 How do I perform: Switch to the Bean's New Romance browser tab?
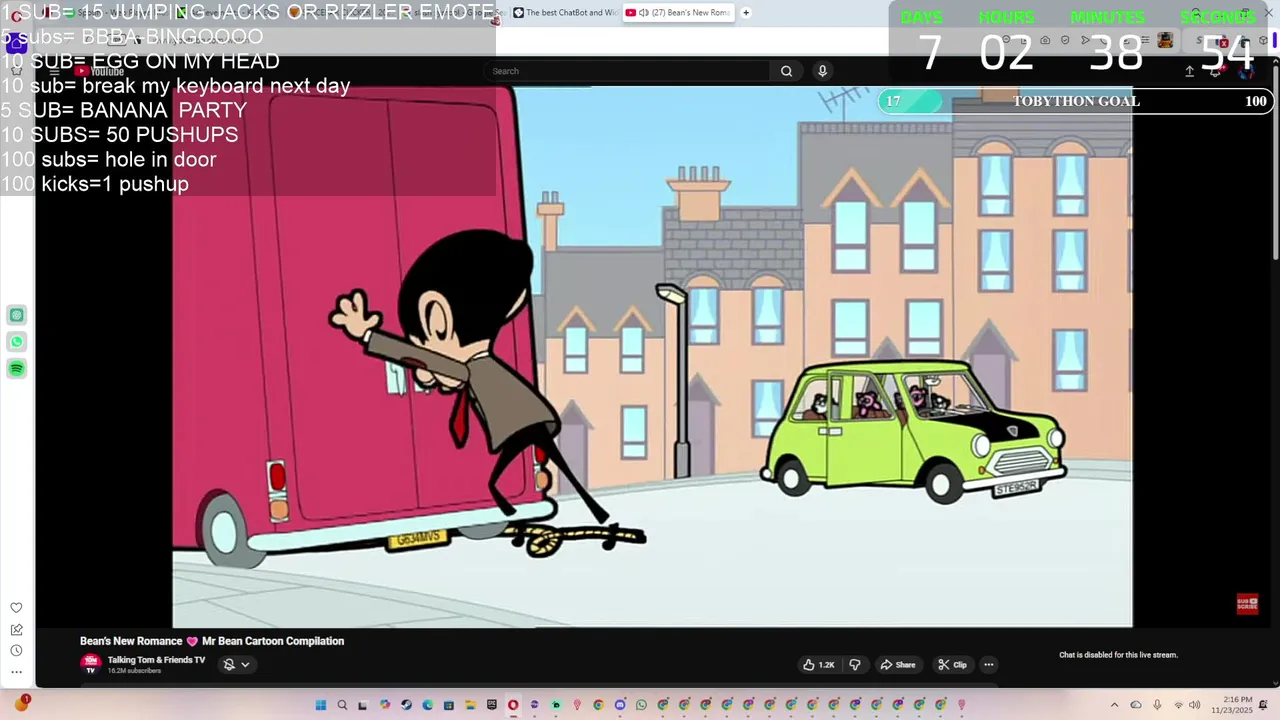pos(678,13)
